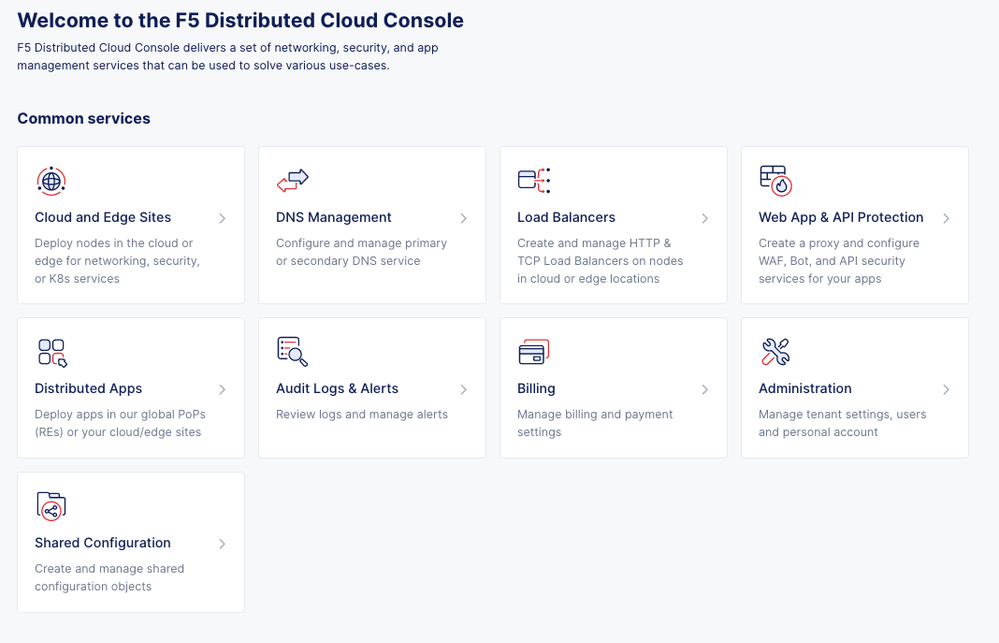Open the Web App & API Protection title

point(840,217)
